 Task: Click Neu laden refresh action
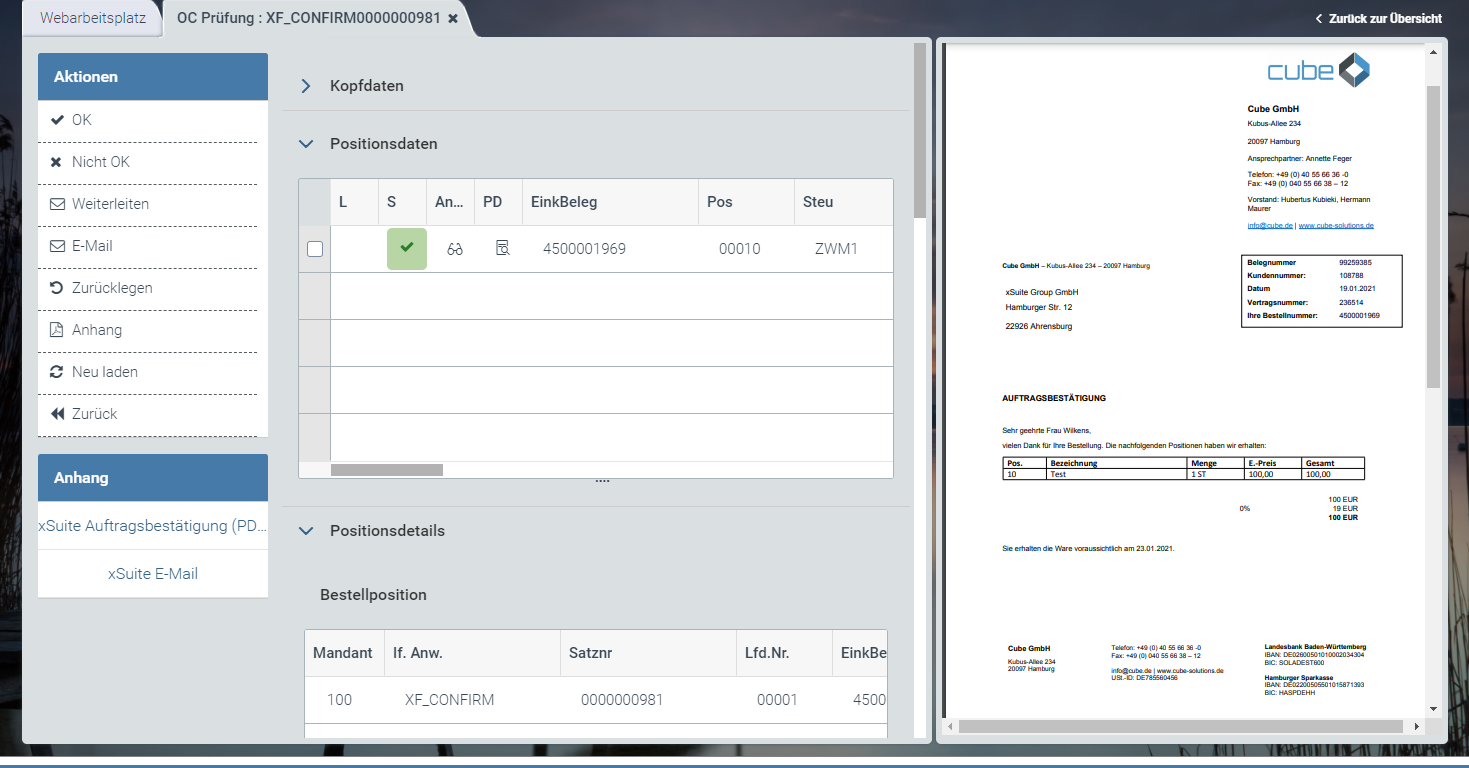[x=104, y=372]
